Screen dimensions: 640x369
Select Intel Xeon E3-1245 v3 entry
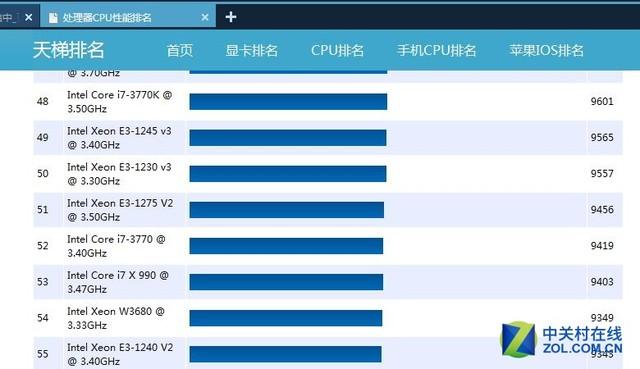(x=119, y=138)
